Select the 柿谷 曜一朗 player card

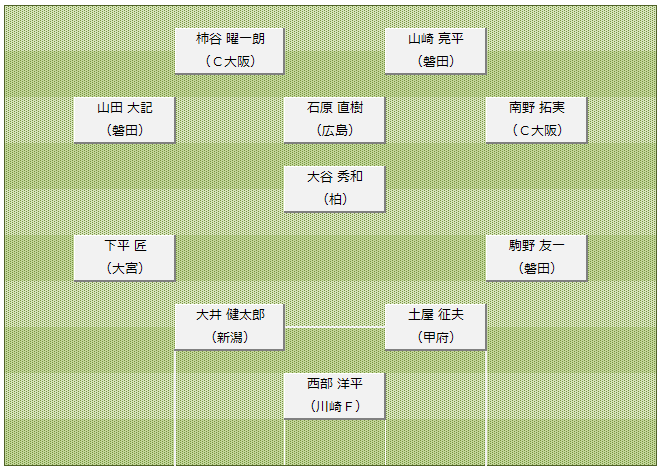pyautogui.click(x=229, y=51)
